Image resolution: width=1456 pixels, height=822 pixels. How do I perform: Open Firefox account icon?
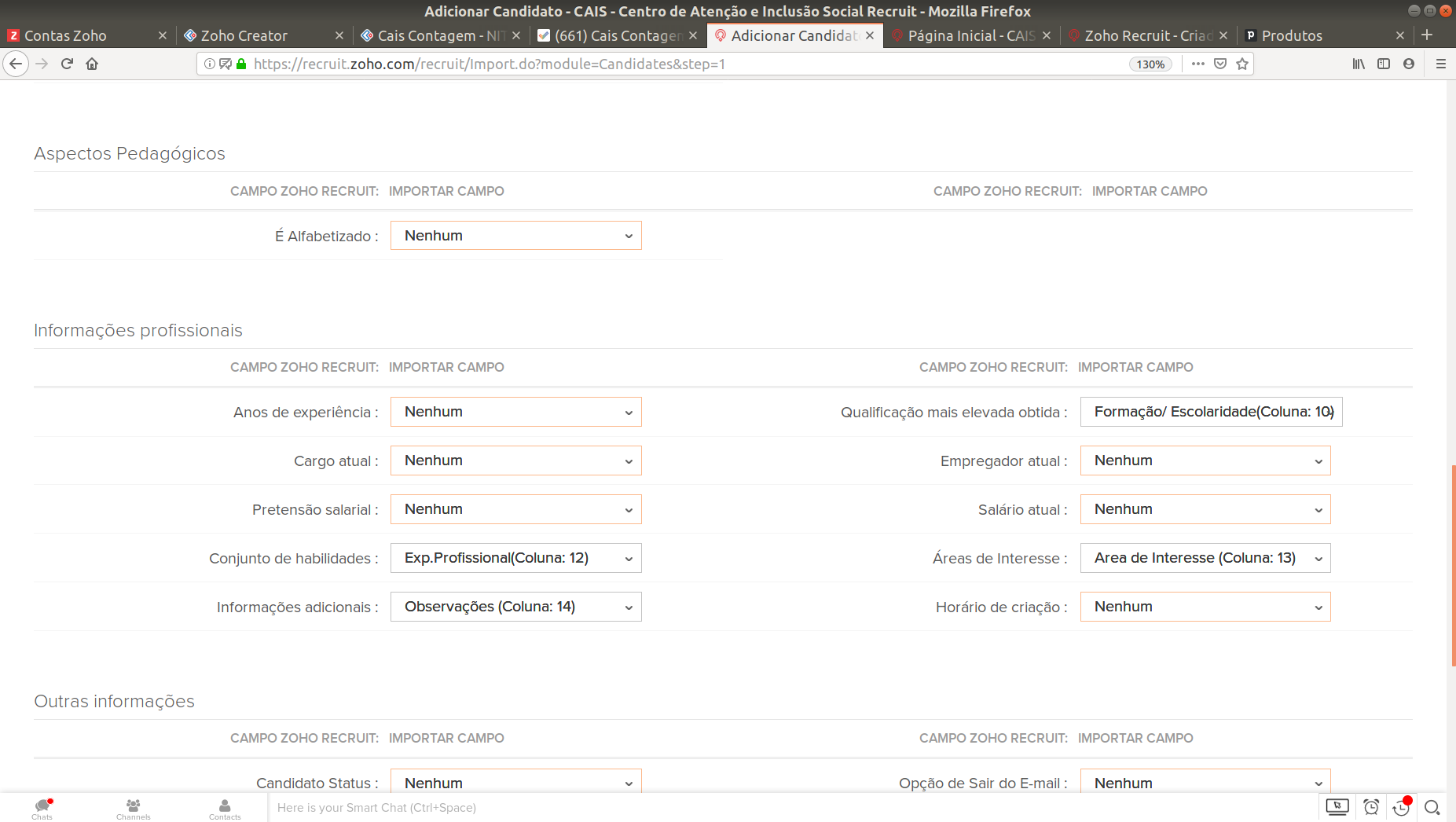(1409, 64)
